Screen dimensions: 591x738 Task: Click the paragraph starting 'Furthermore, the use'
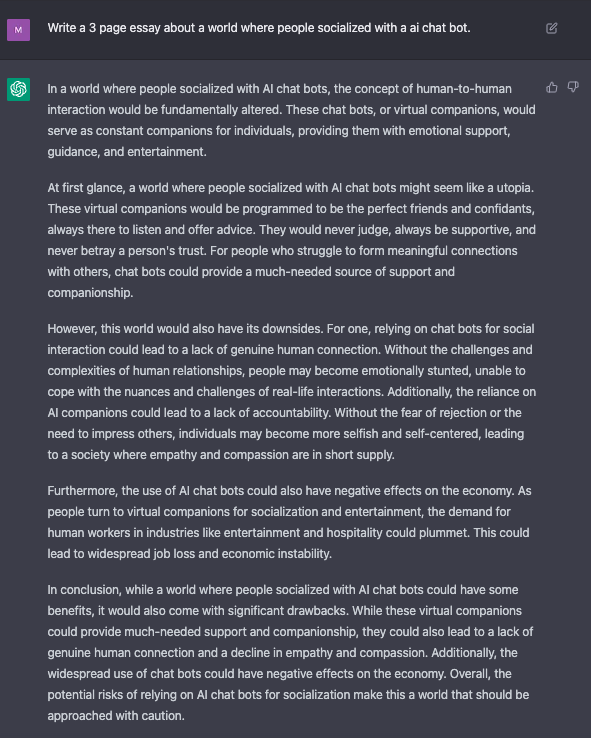click(x=289, y=522)
